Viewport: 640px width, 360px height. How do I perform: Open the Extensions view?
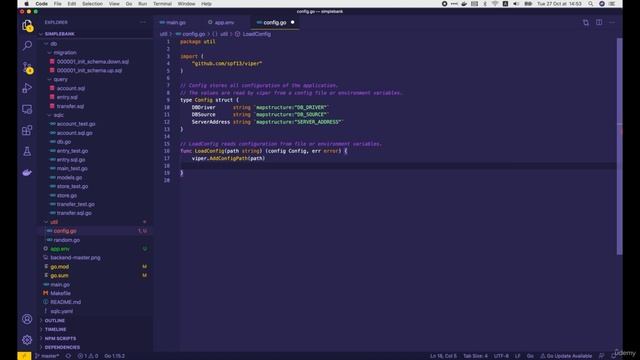pyautogui.click(x=27, y=130)
